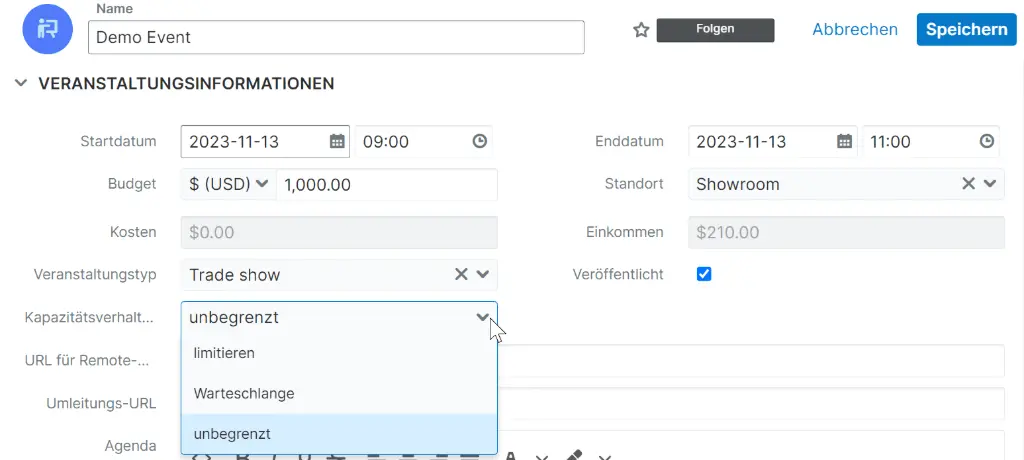Screen dimensions: 1024x460
Task: Click the Speichern button
Action: pos(967,29)
